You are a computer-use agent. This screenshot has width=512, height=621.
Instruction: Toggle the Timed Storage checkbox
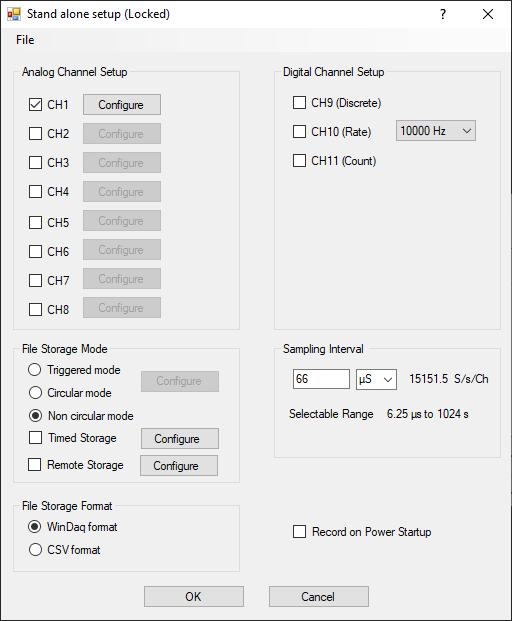pyautogui.click(x=35, y=438)
